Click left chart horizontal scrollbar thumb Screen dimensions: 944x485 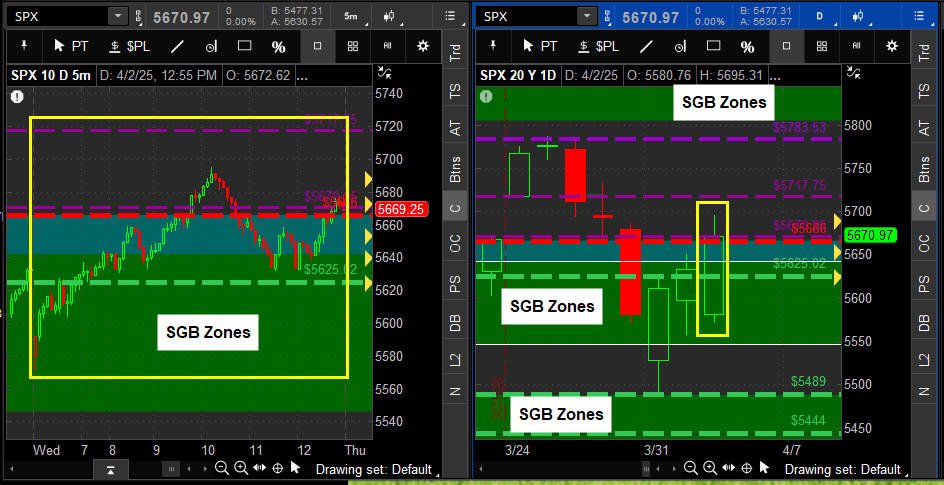click(x=172, y=469)
